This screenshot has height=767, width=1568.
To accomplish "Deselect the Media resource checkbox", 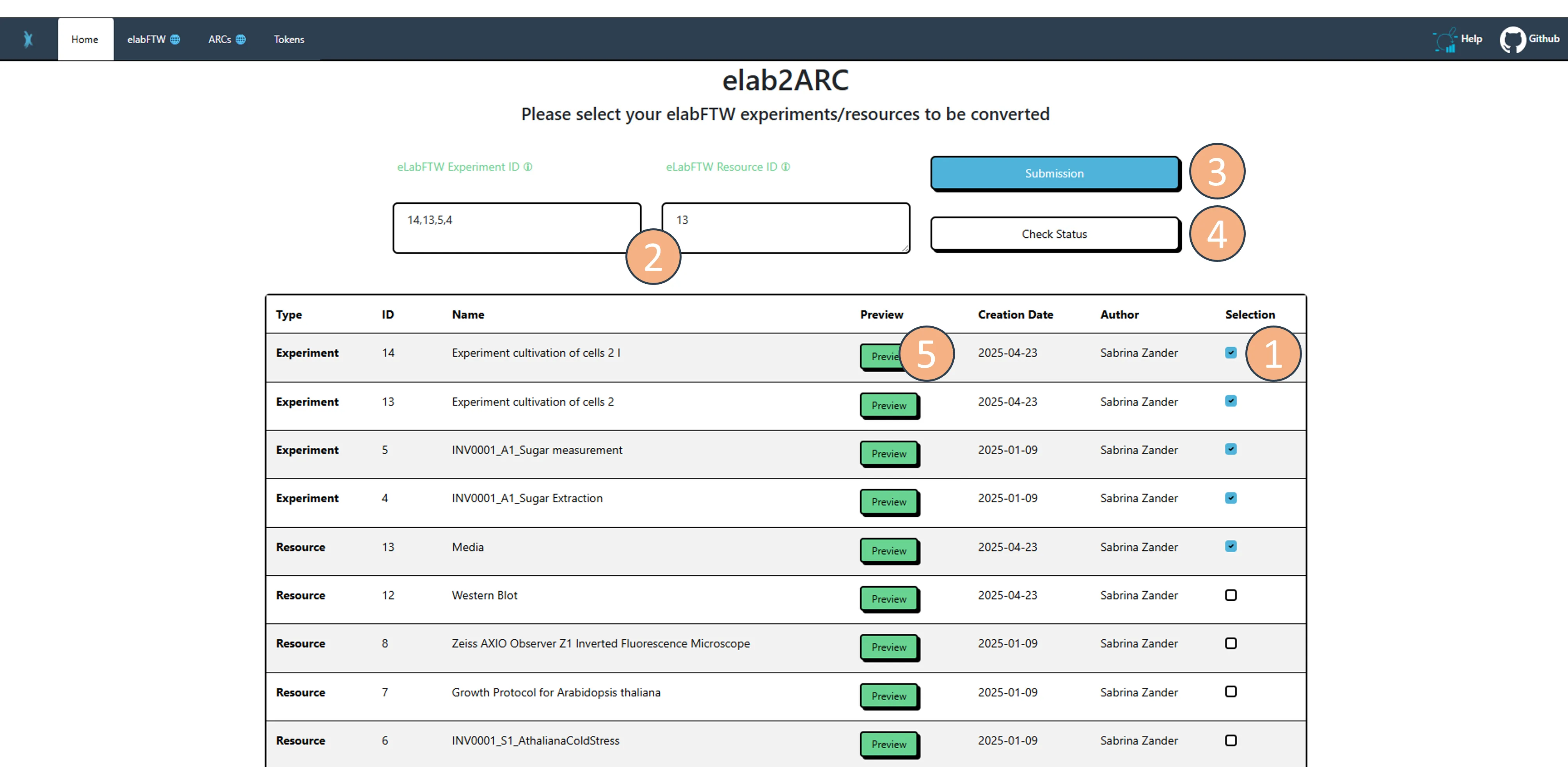I will [1230, 546].
